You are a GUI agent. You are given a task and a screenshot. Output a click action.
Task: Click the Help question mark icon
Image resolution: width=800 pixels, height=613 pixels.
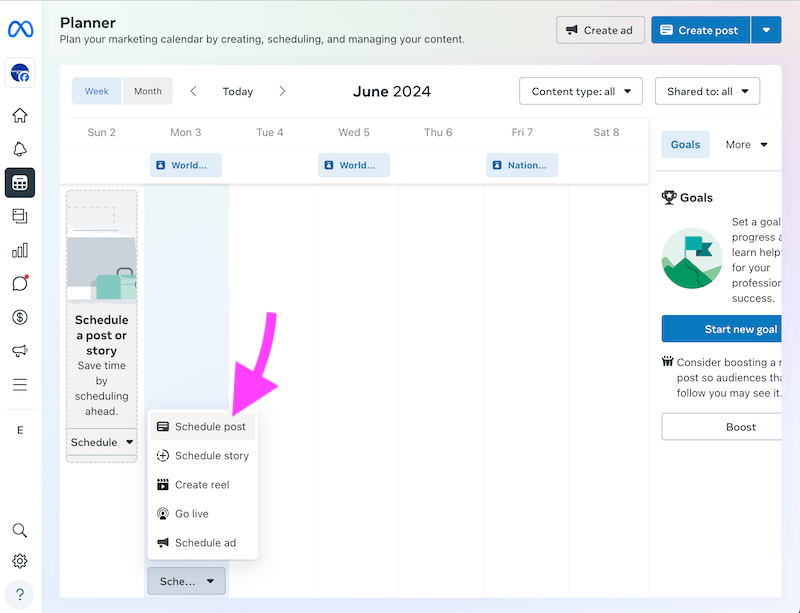pyautogui.click(x=20, y=593)
